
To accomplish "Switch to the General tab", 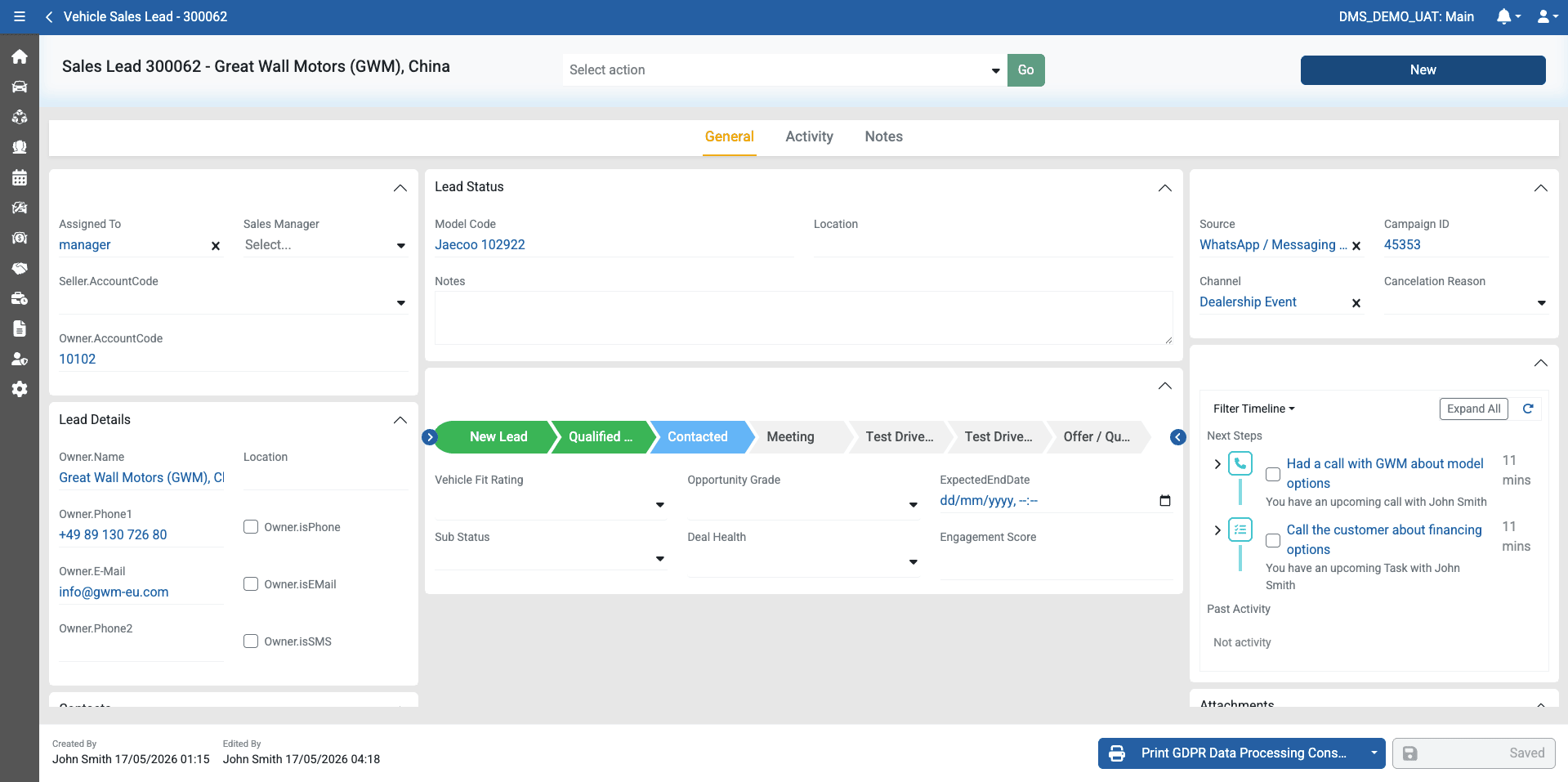I will point(729,136).
